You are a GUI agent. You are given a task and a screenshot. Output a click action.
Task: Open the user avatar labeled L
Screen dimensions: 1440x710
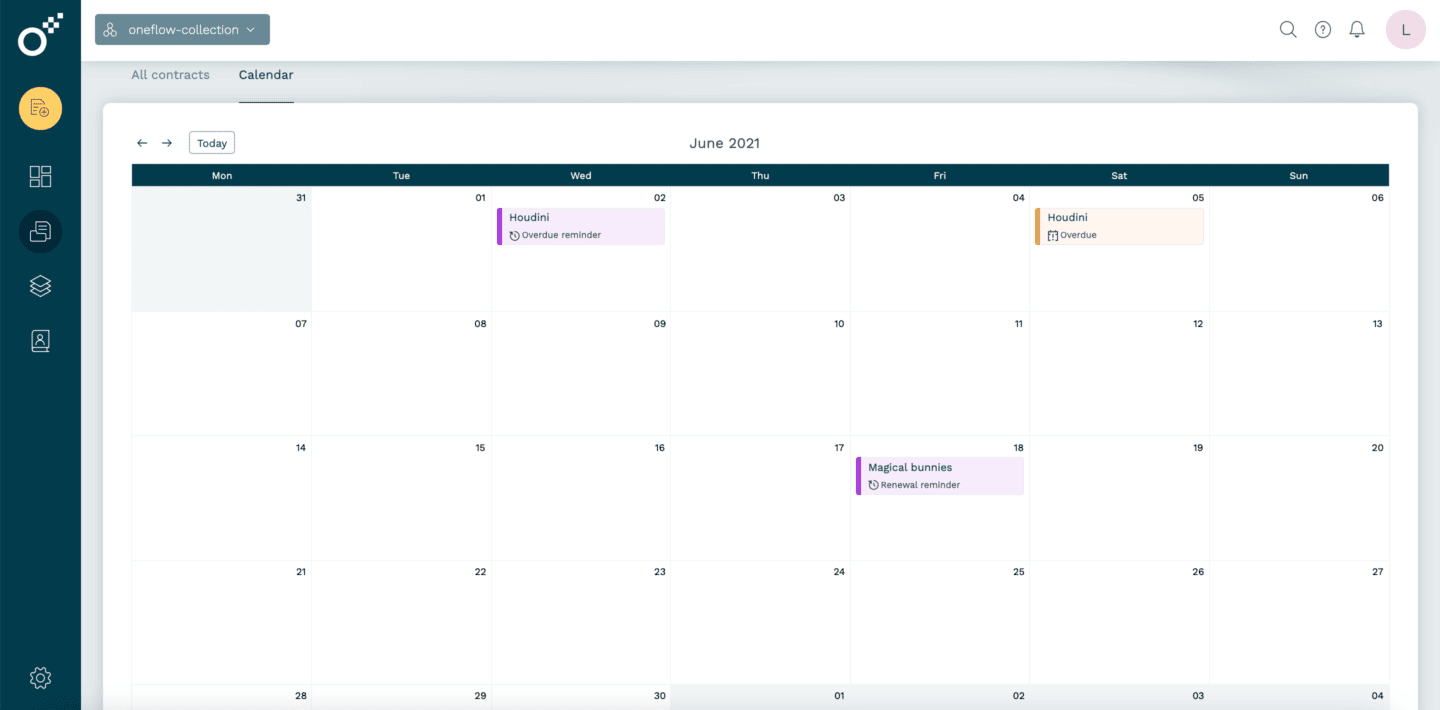[x=1406, y=29]
